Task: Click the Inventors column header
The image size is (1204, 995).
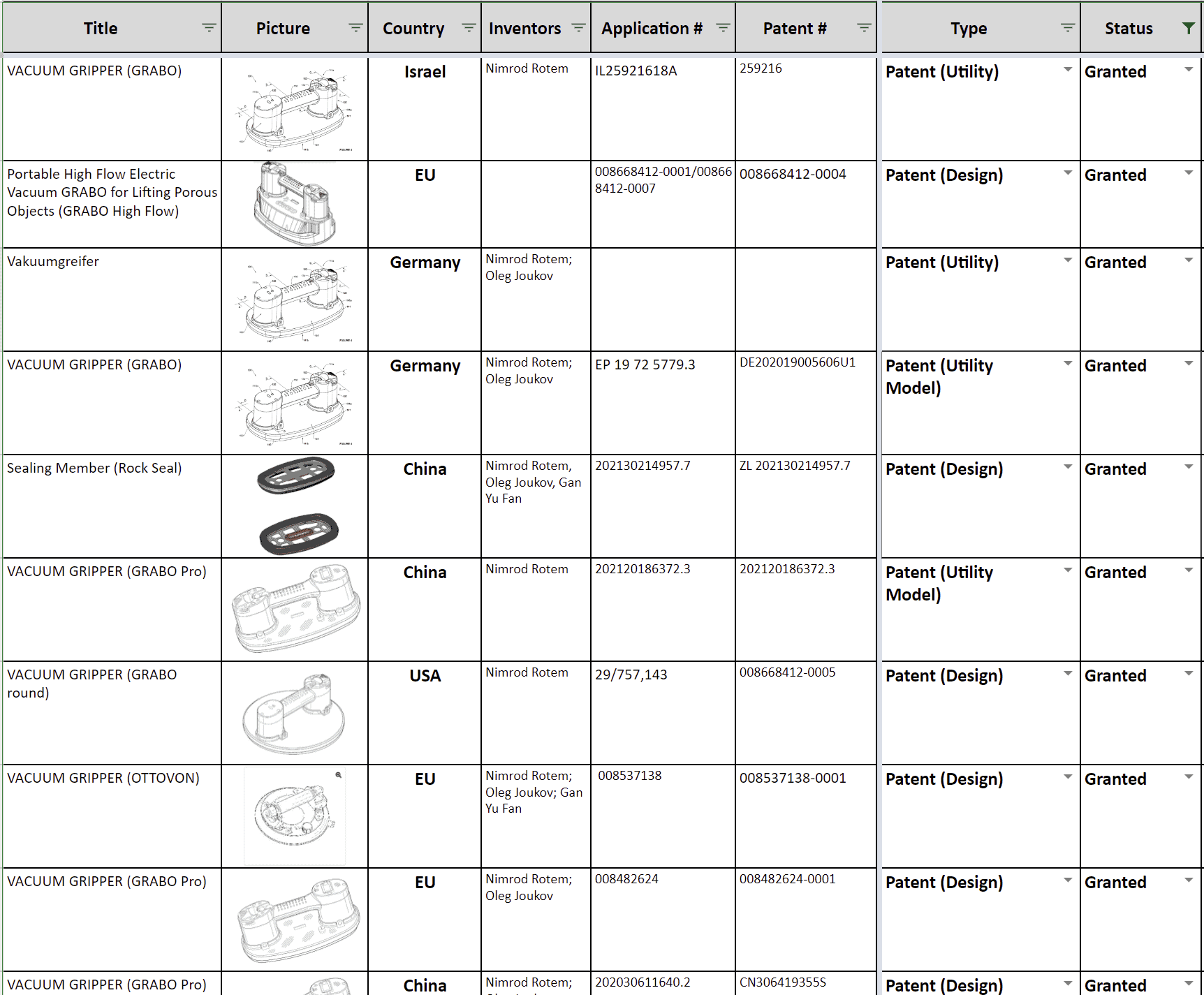Action: [x=536, y=28]
